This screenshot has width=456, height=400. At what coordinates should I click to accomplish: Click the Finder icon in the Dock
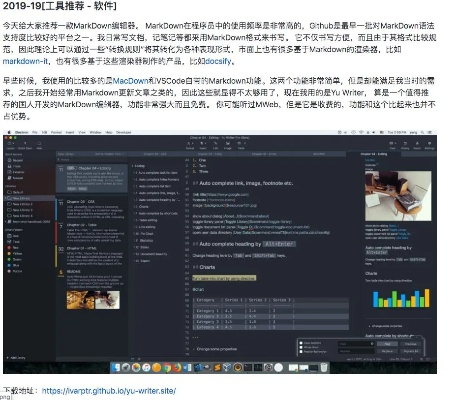point(116,367)
